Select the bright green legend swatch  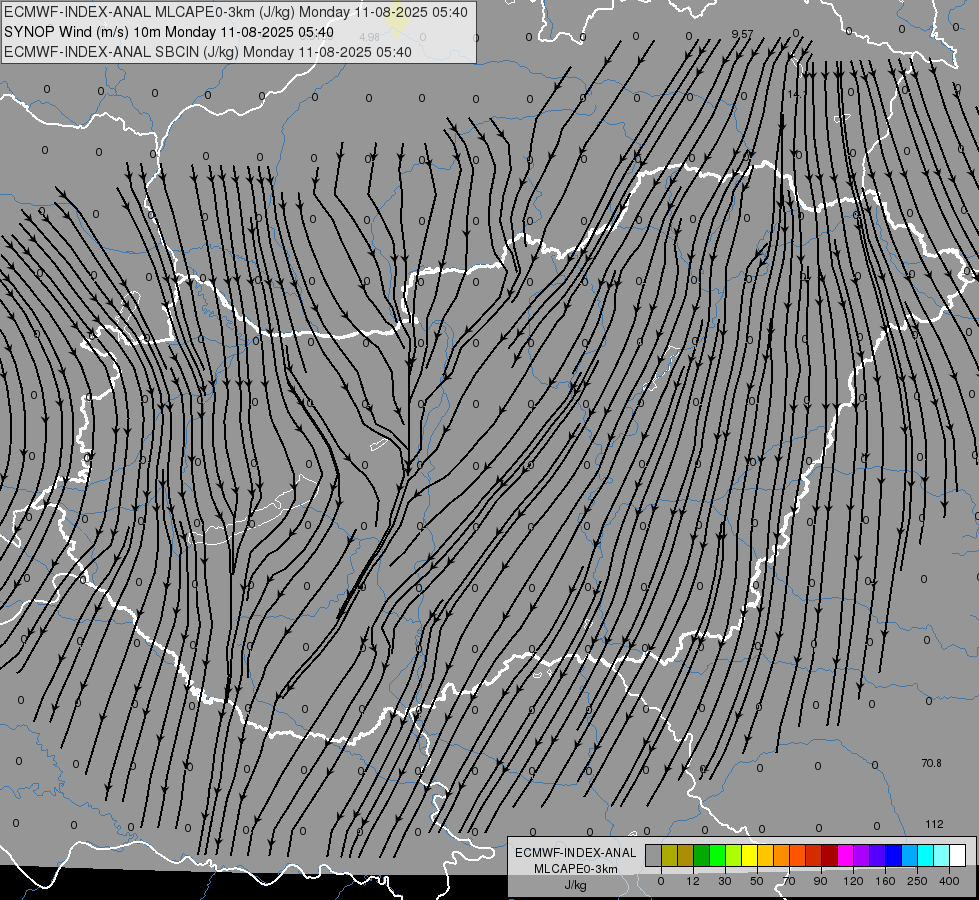(717, 855)
